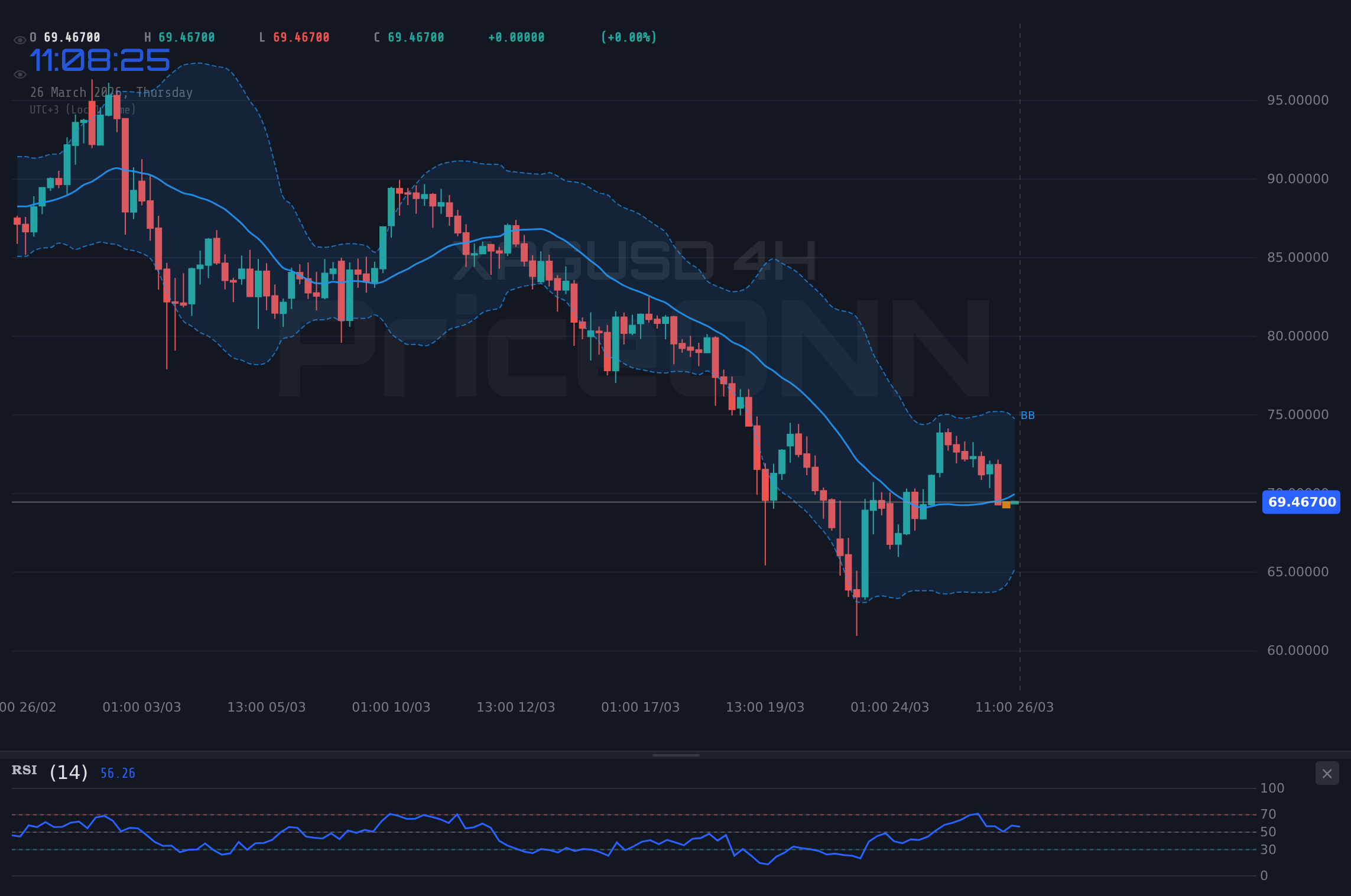Click the 11:00 26/03 time axis label

1014,706
